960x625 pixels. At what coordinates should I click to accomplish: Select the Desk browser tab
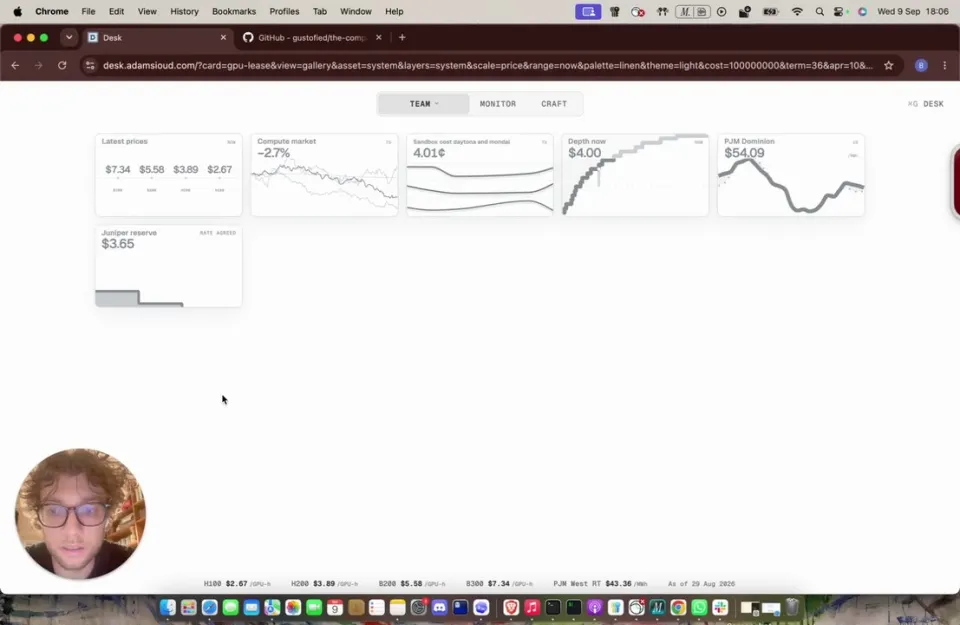[158, 37]
